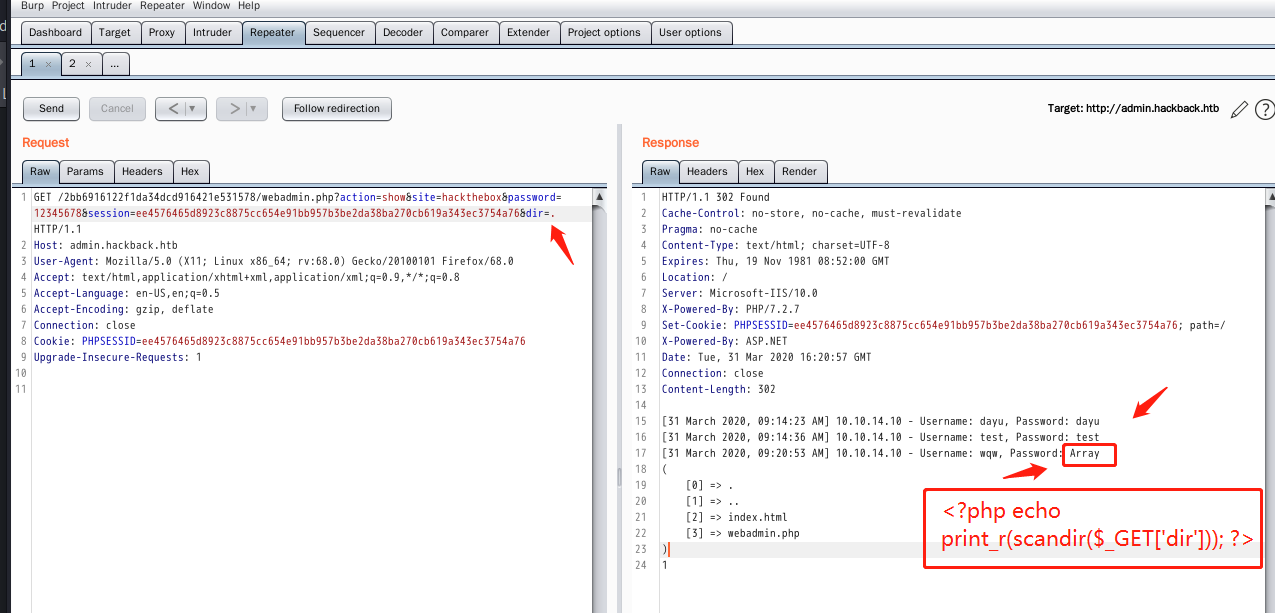Switch to the Intruder tab
Viewport: 1275px width, 613px height.
(212, 33)
